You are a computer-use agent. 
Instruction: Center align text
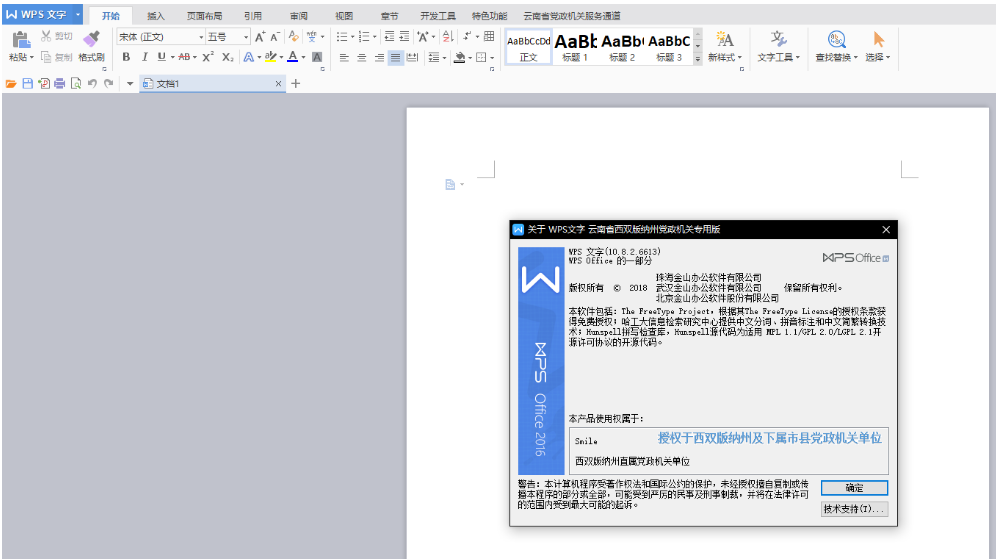tap(361, 57)
